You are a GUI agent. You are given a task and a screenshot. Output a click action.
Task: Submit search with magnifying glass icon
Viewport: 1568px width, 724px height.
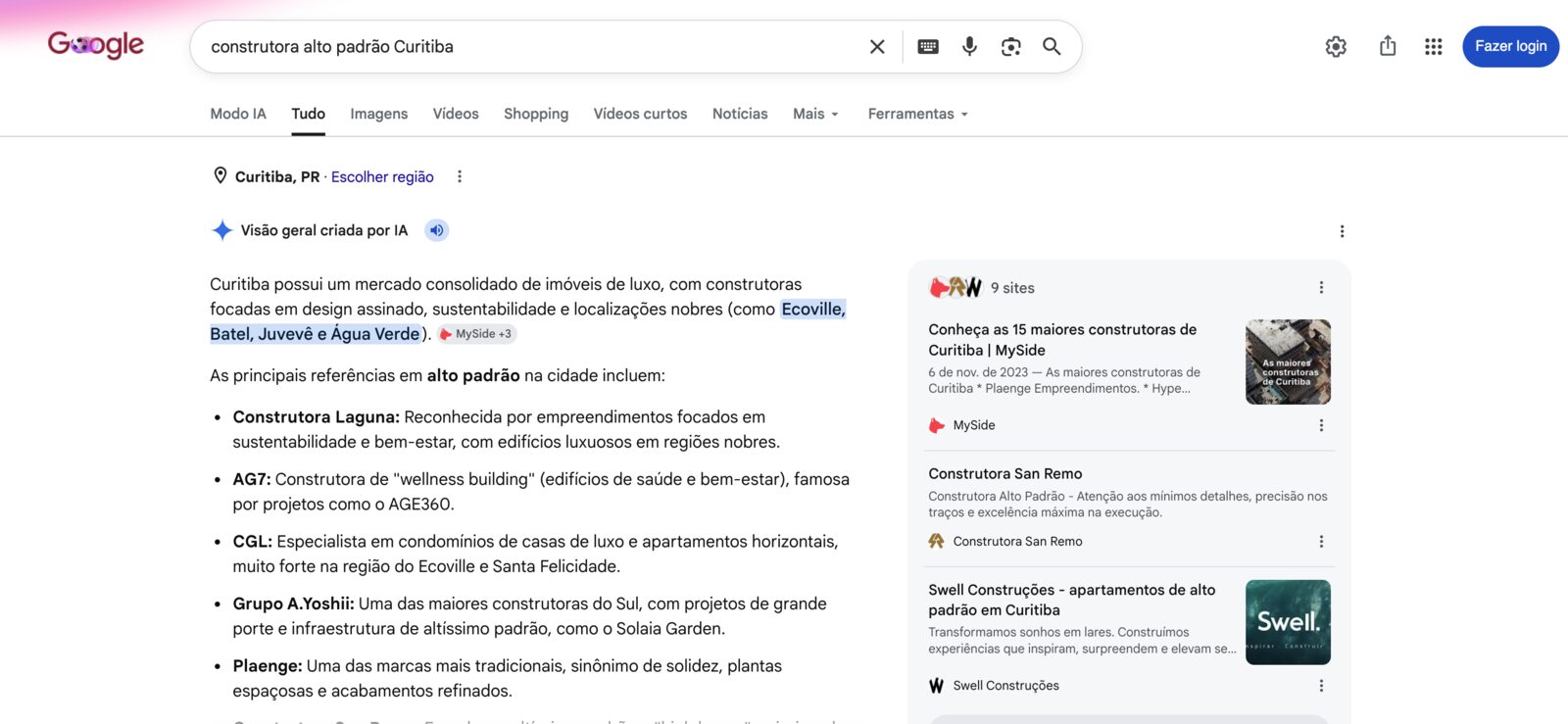tap(1052, 46)
